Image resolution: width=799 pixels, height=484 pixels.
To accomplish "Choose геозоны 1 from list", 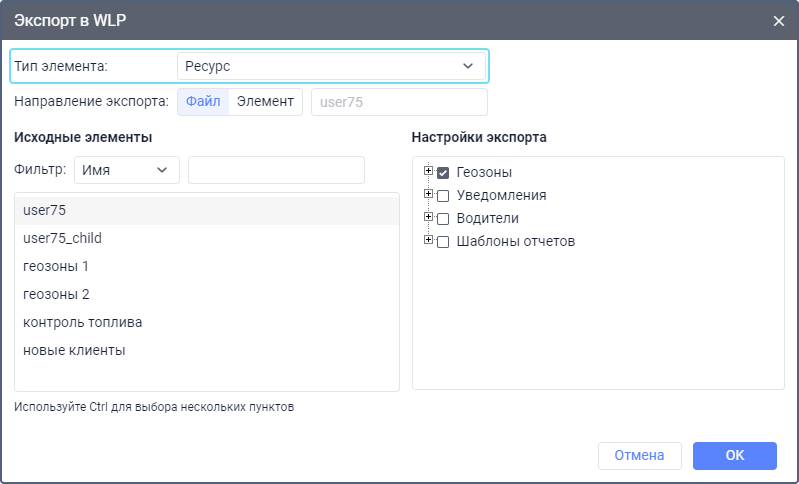I will click(x=206, y=266).
